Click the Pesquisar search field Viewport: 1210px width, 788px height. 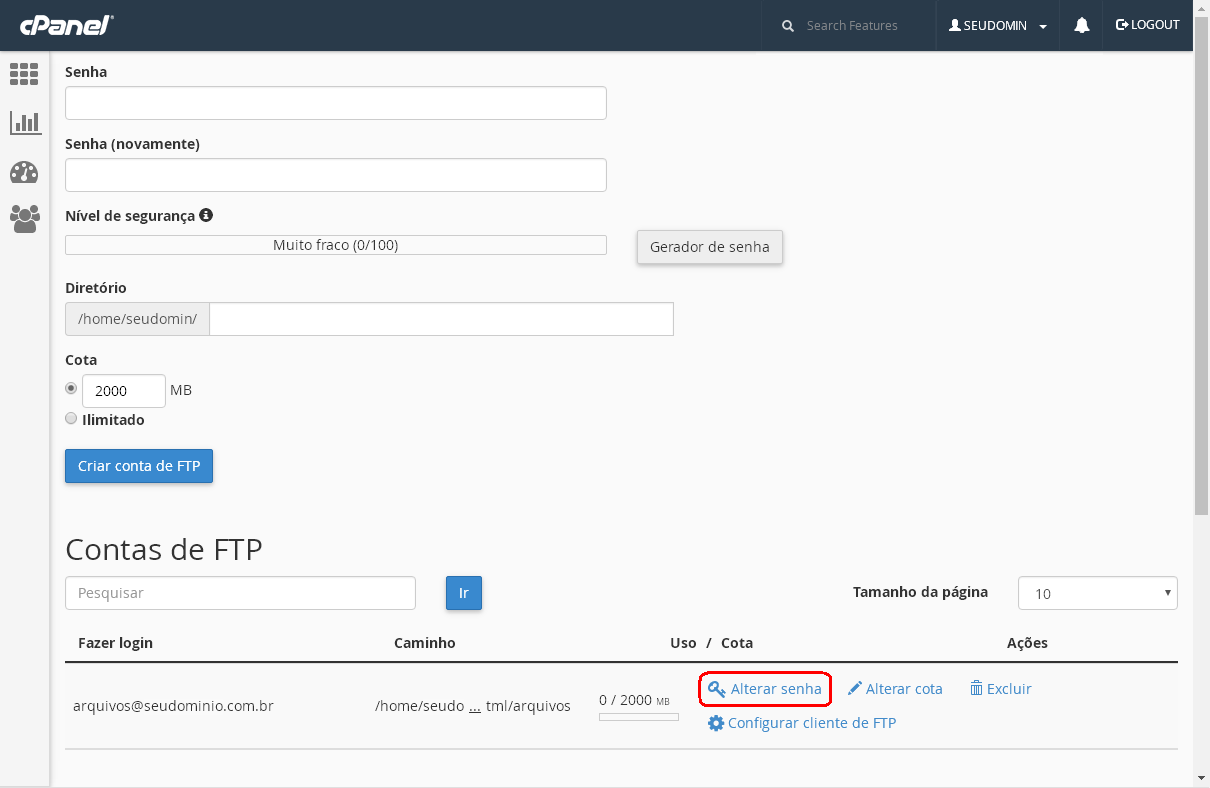pyautogui.click(x=240, y=593)
